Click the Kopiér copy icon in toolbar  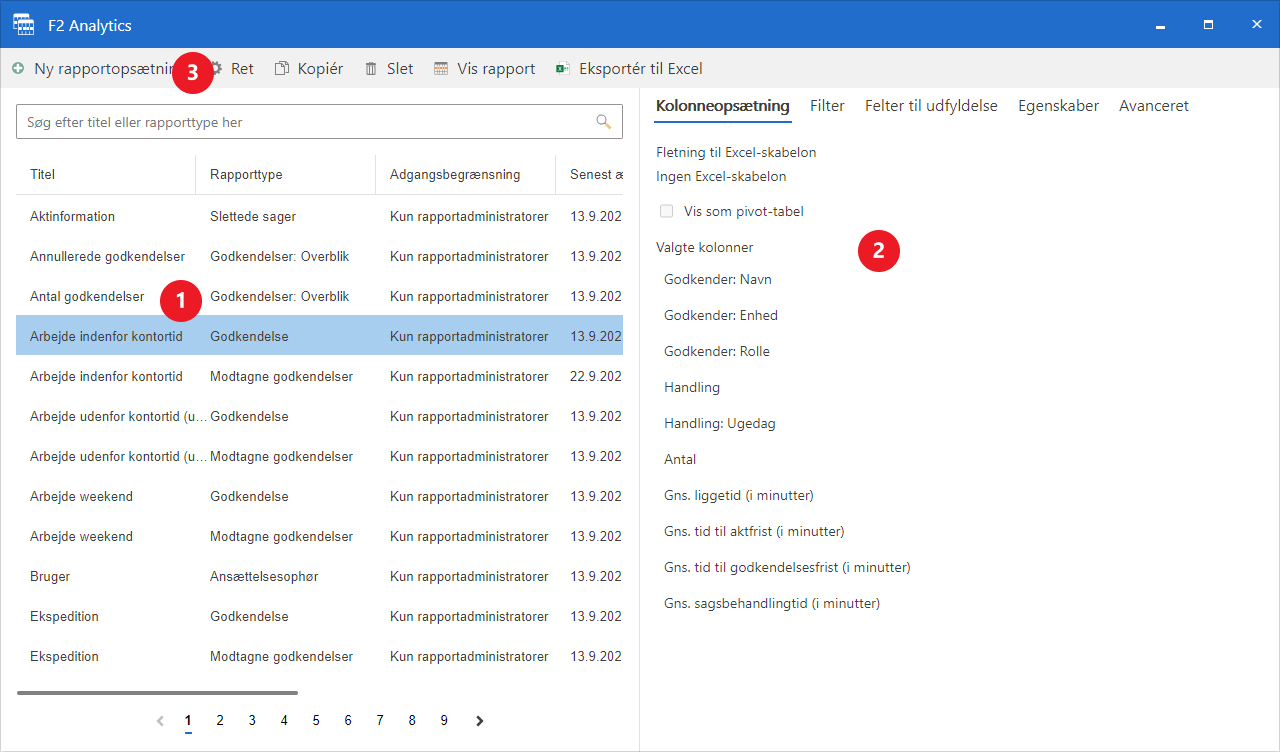click(x=282, y=69)
